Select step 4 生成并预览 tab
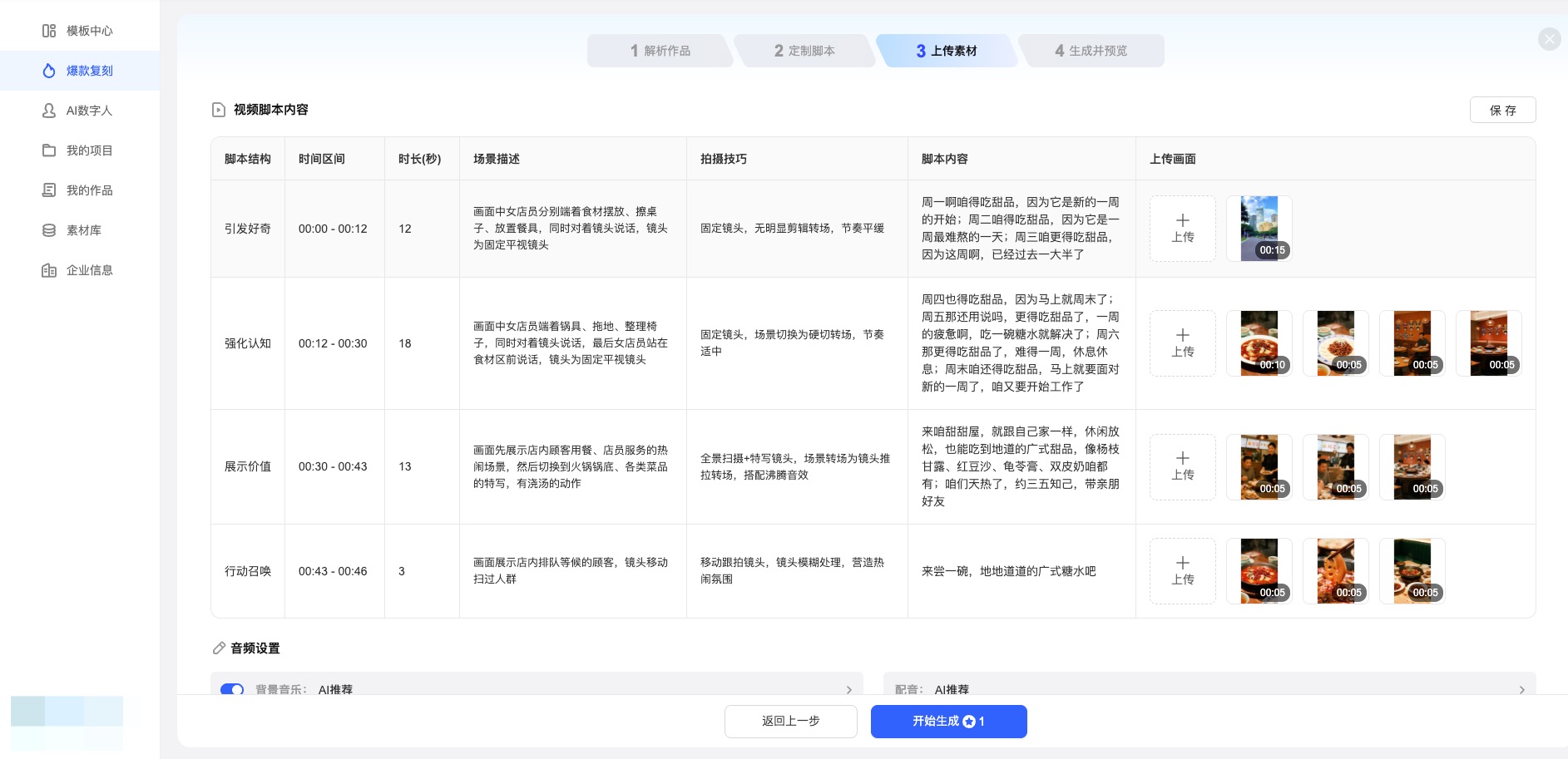The image size is (1568, 759). (1091, 51)
